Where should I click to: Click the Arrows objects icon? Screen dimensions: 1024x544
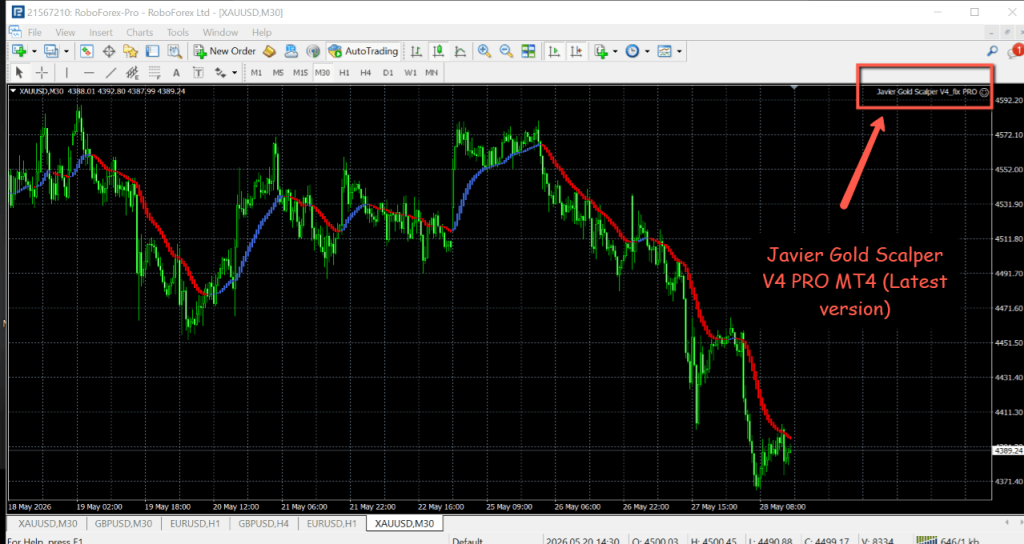click(x=221, y=72)
